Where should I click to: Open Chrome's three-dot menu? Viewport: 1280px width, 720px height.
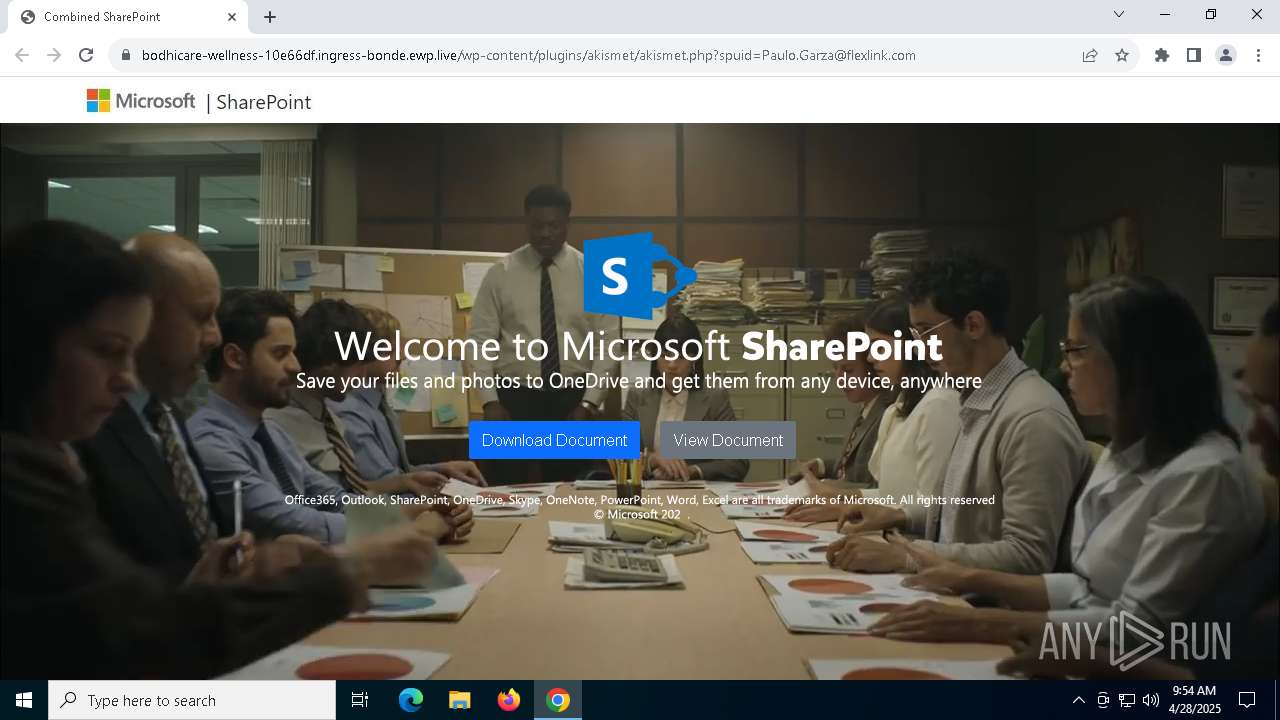[1258, 55]
